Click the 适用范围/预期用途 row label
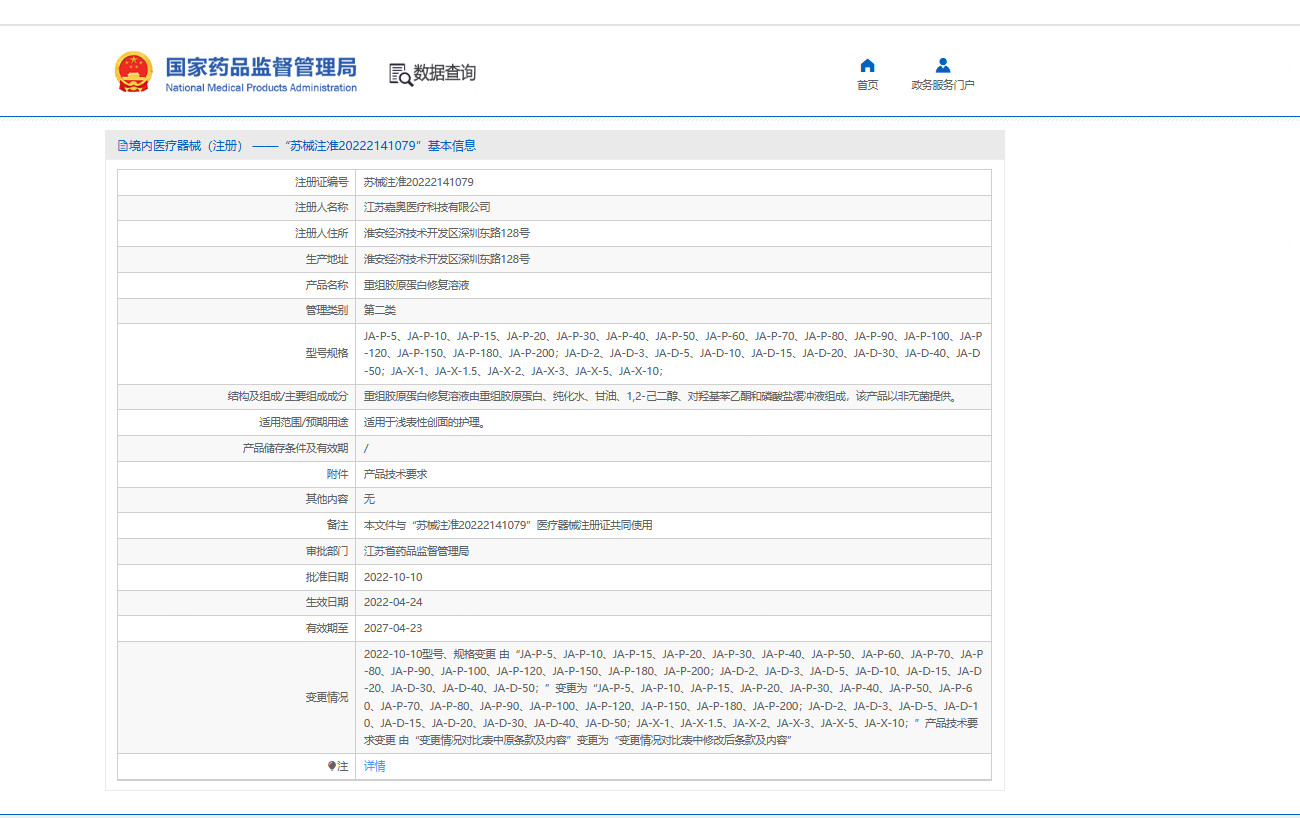The image size is (1300, 818). (x=304, y=422)
